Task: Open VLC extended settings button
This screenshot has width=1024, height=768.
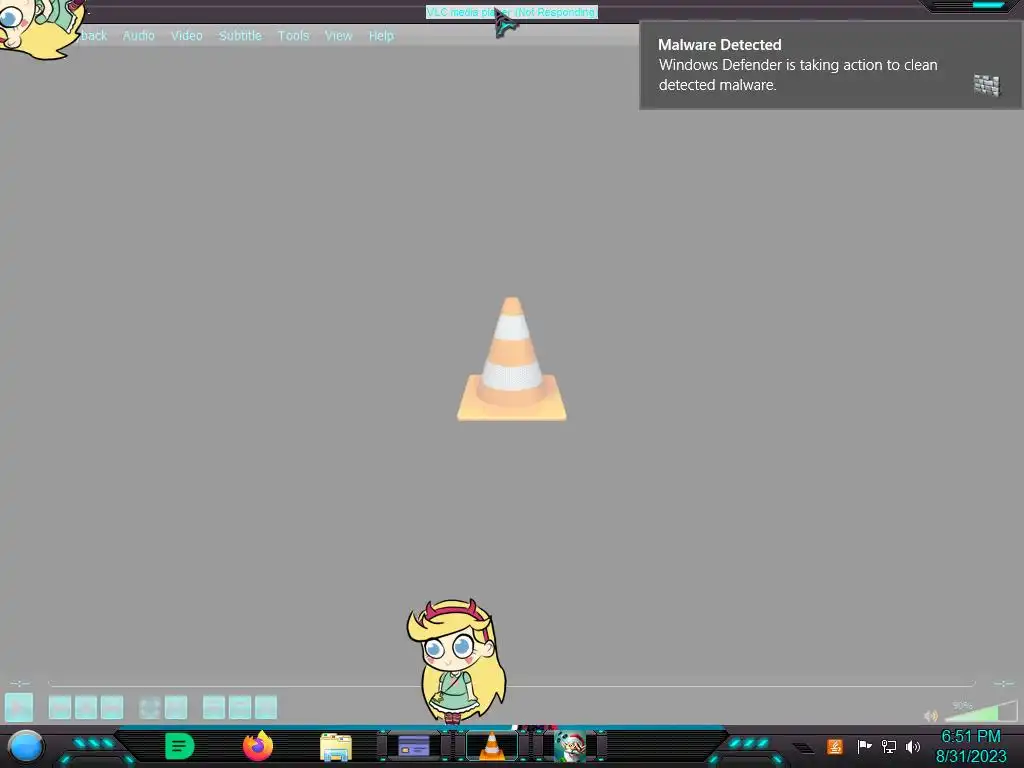Action: coord(176,707)
